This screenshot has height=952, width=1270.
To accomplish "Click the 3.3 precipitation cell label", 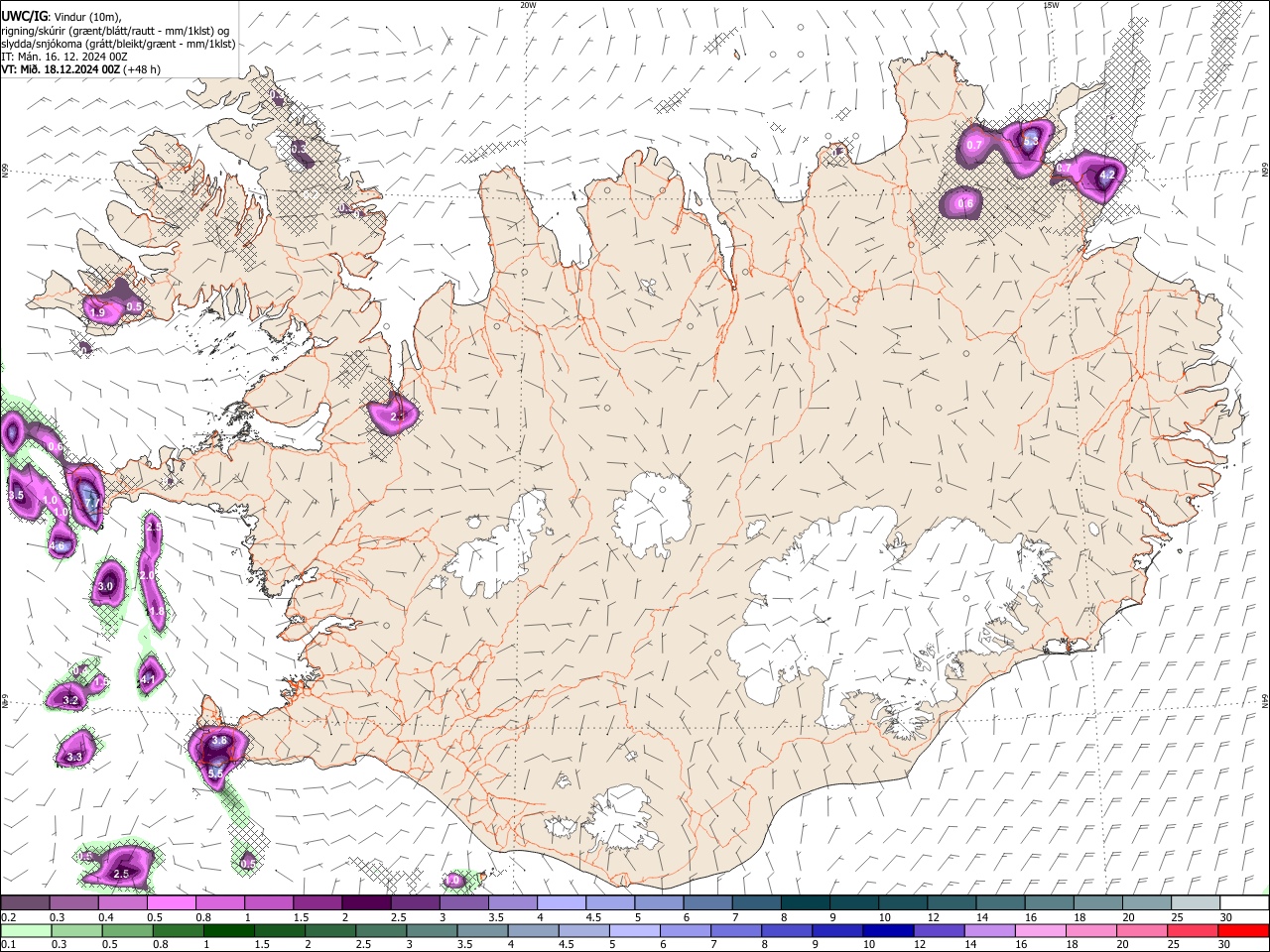I will [74, 758].
